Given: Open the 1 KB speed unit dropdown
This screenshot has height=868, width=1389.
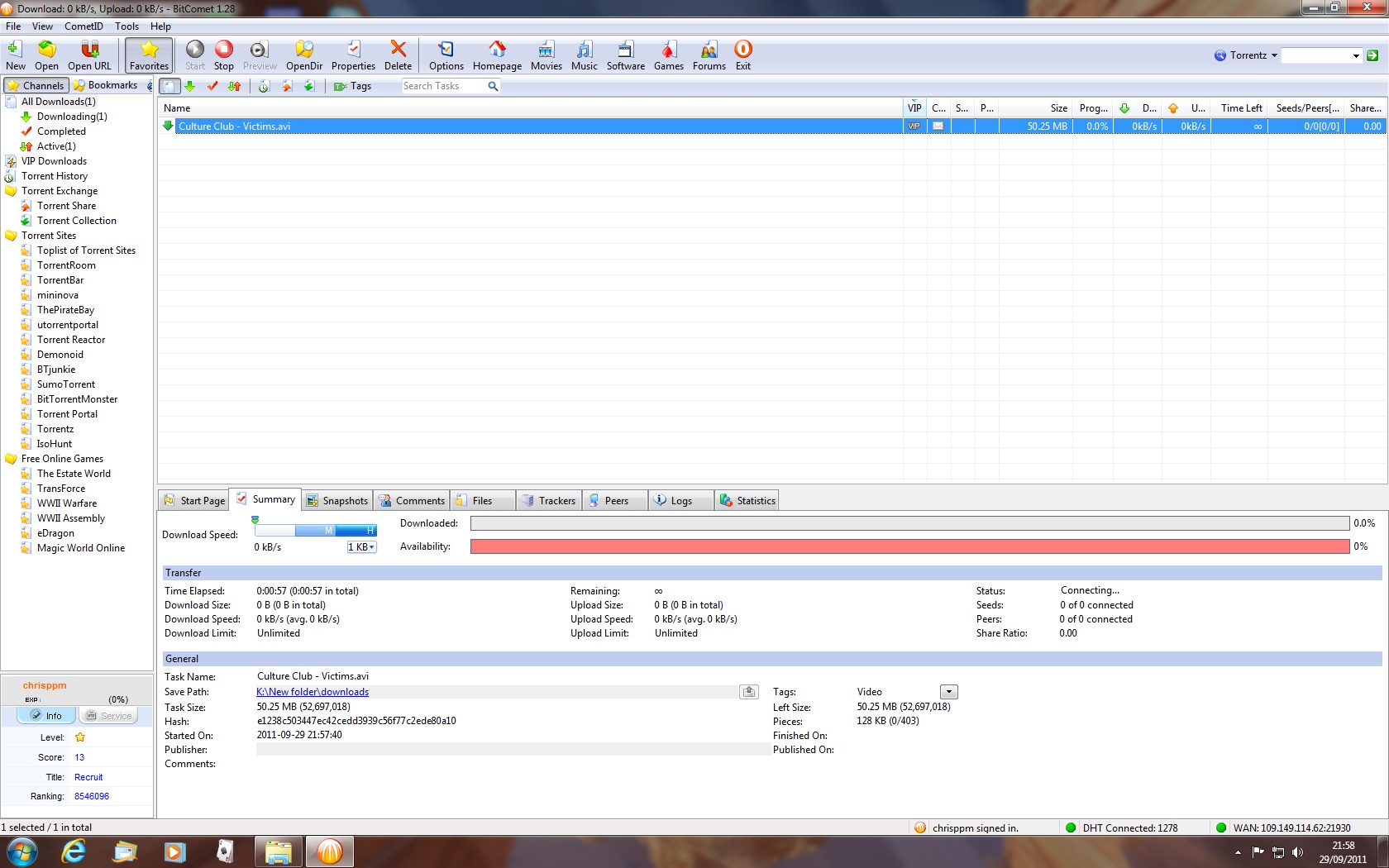Looking at the screenshot, I should 361,547.
